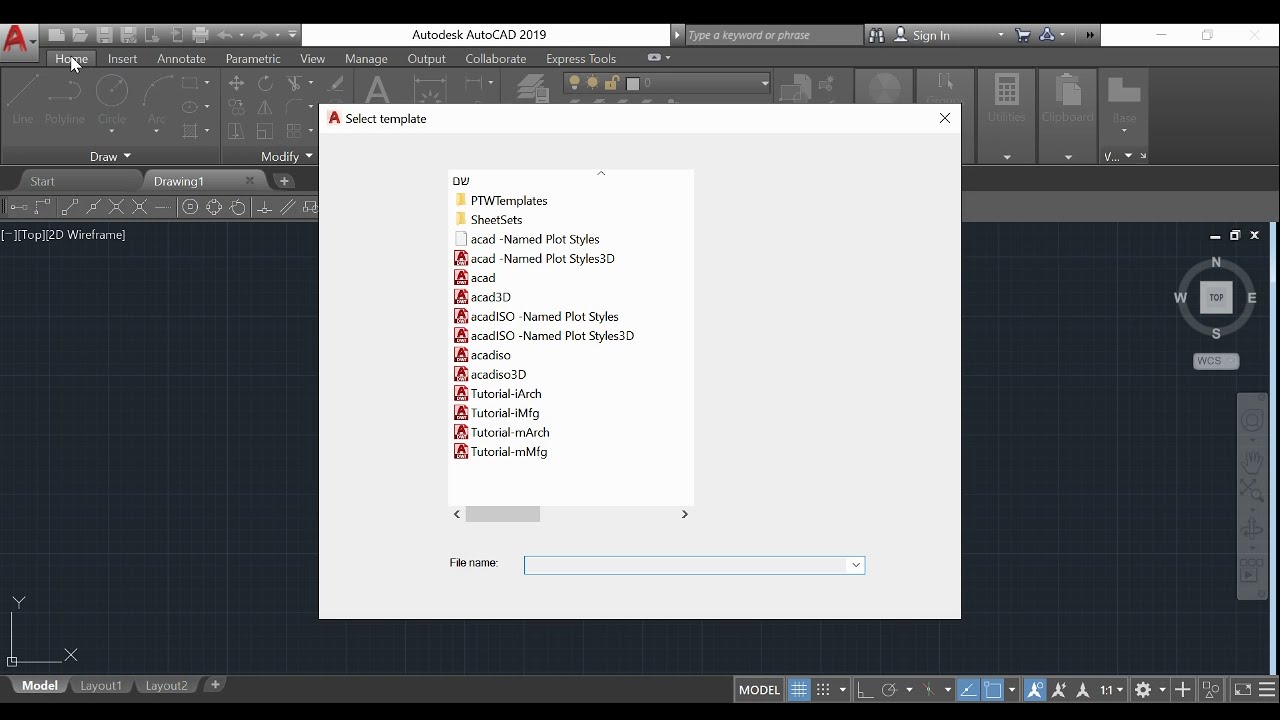This screenshot has width=1280, height=720.
Task: Select the Arc tool in Draw panel
Action: 157,100
